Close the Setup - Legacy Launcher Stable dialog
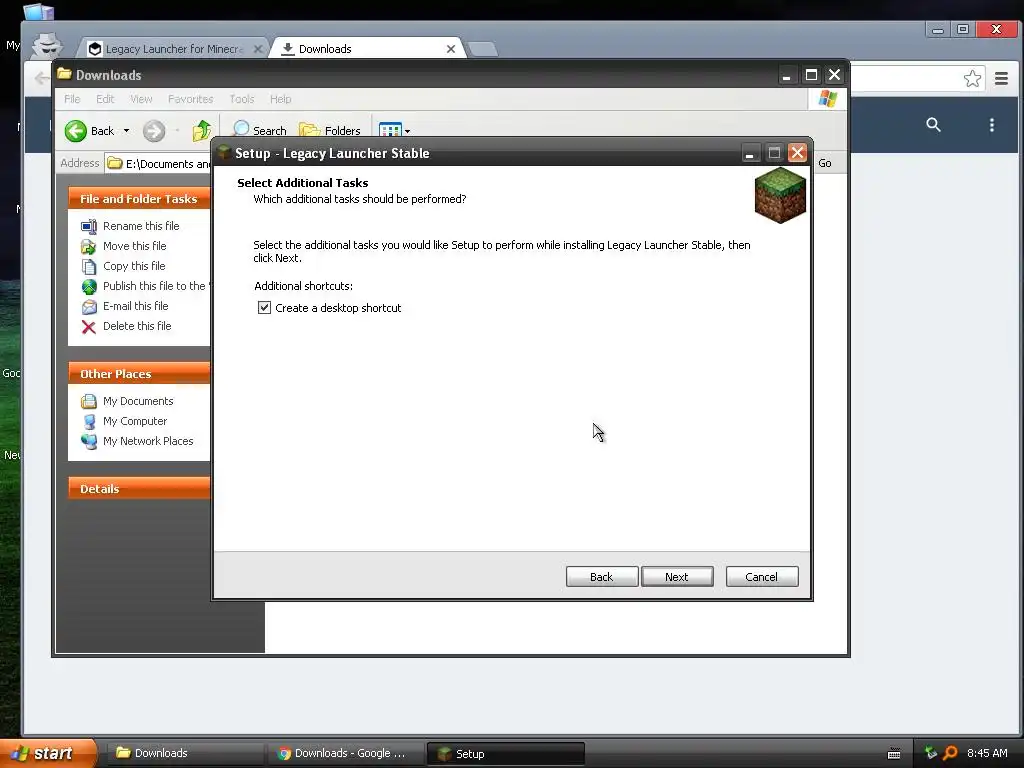The width and height of the screenshot is (1024, 768). click(x=797, y=153)
